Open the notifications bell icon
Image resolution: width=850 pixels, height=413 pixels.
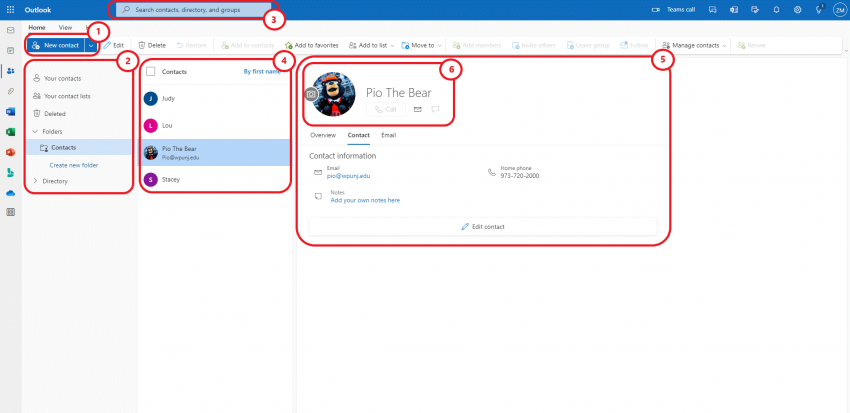pos(777,9)
